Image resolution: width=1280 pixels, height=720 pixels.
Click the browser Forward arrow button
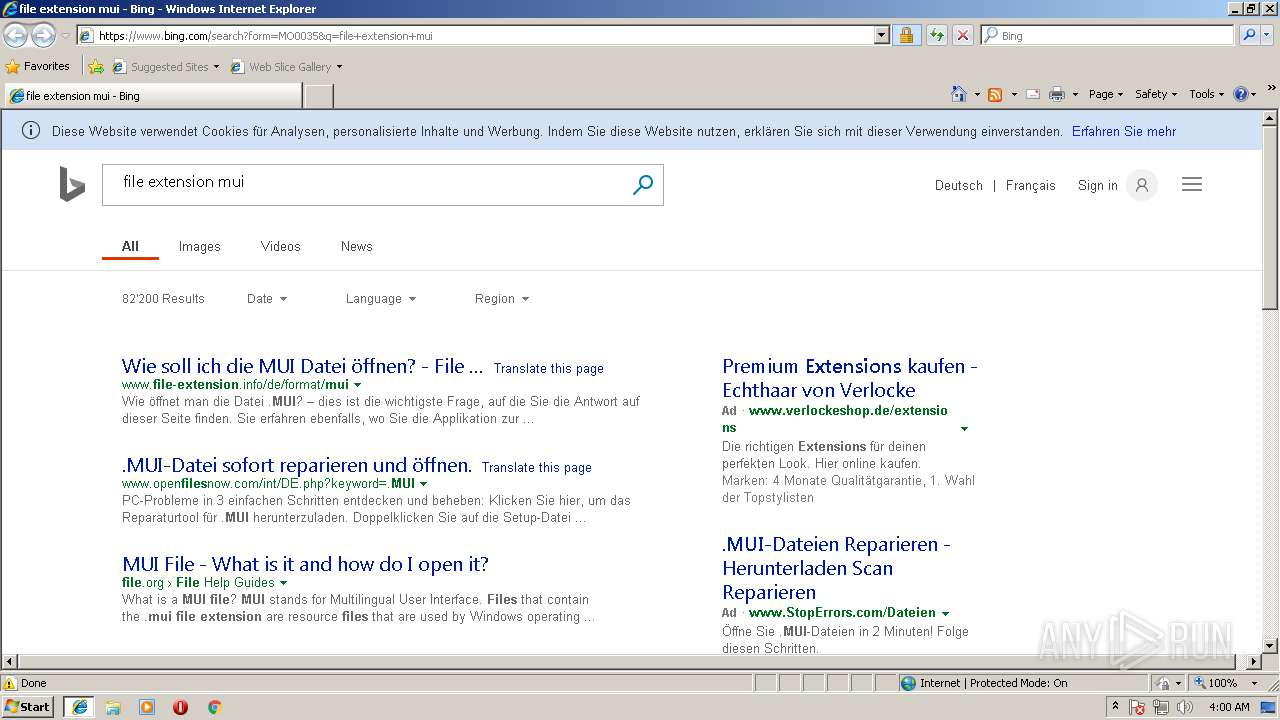coord(43,36)
